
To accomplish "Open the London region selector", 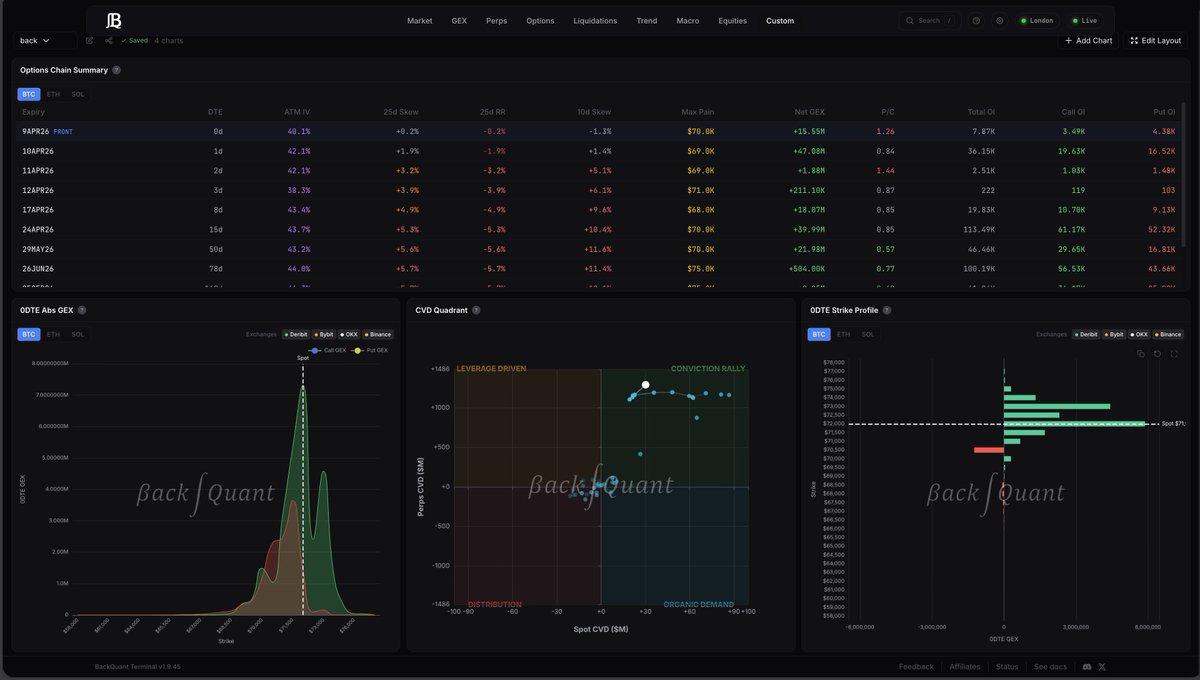I will [x=1037, y=20].
